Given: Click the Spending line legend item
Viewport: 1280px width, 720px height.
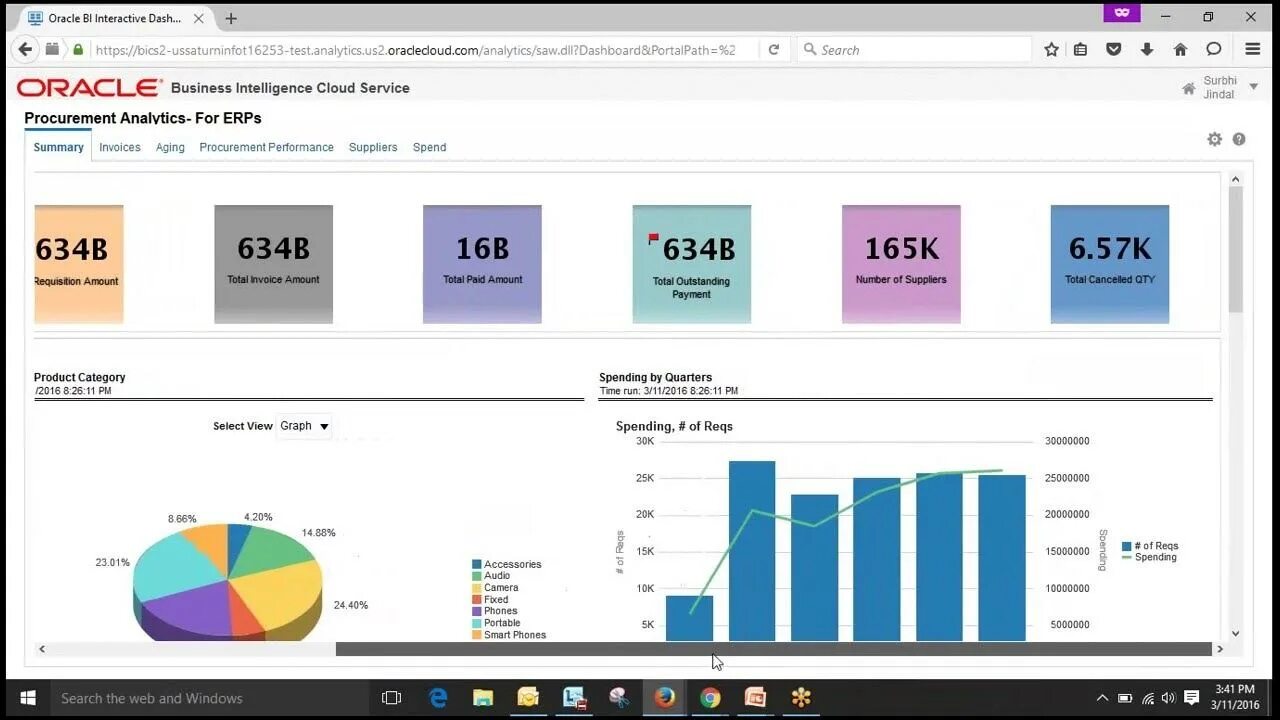Looking at the screenshot, I should click(x=1149, y=557).
